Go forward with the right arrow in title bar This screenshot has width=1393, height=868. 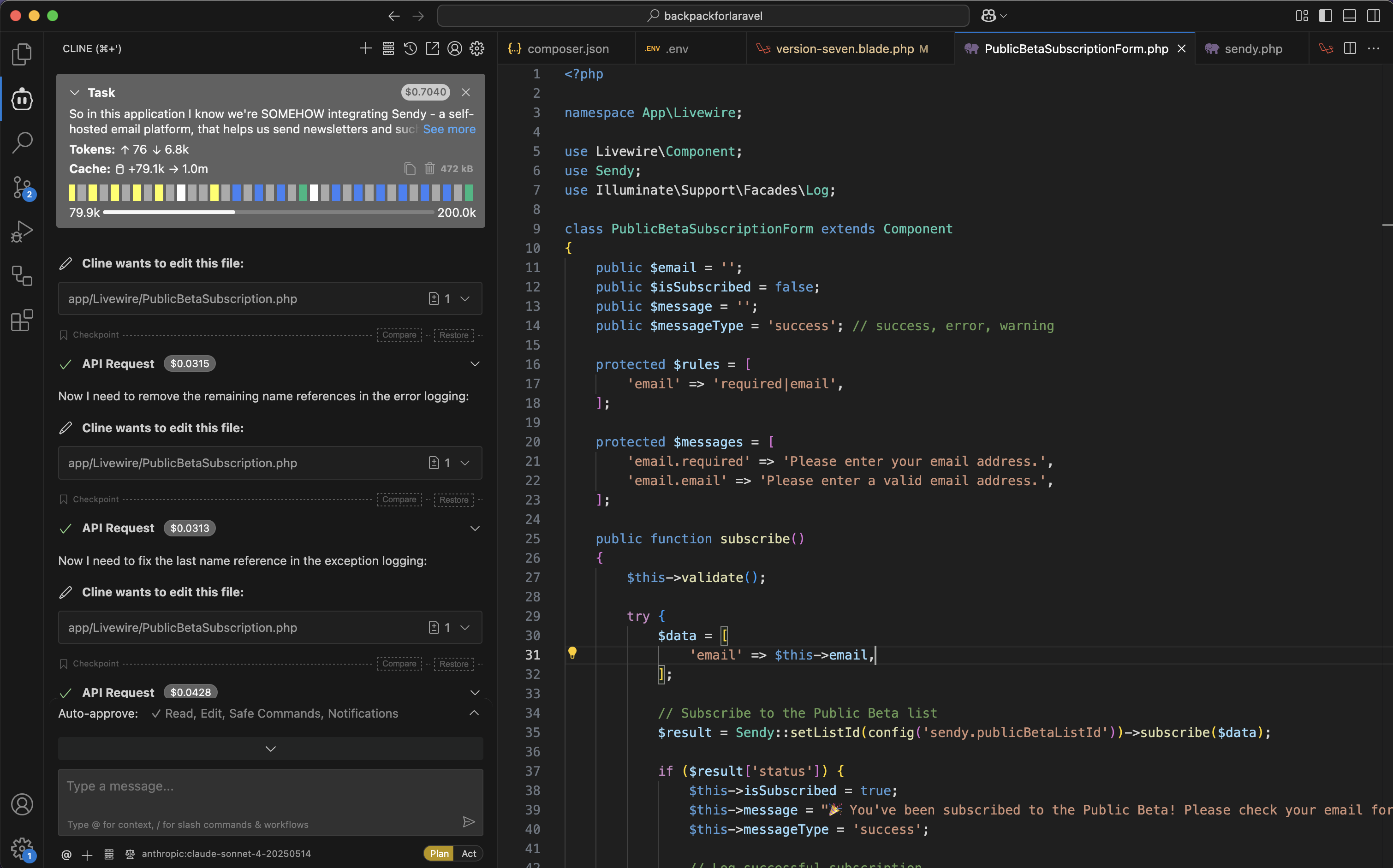418,16
